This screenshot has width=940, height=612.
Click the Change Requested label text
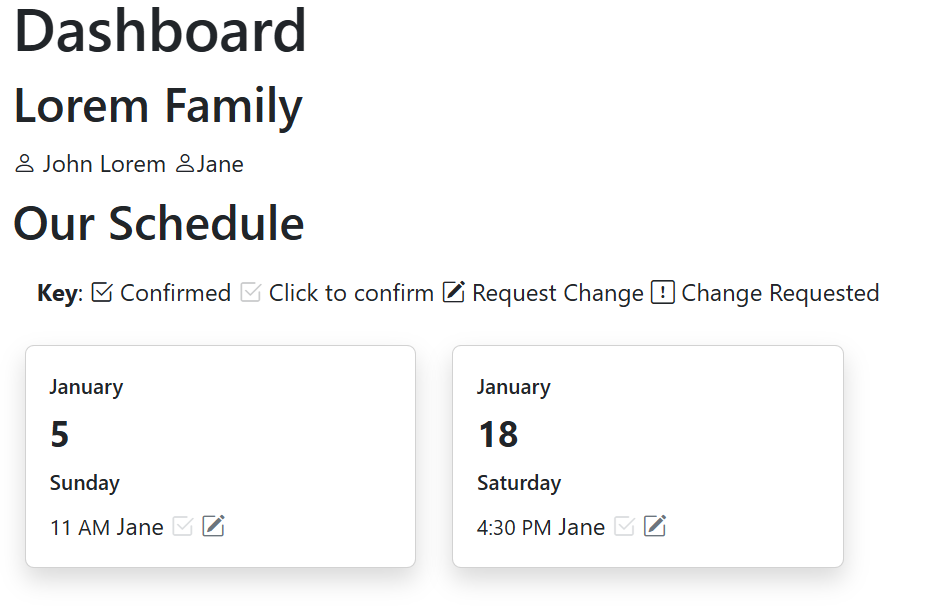tap(780, 293)
